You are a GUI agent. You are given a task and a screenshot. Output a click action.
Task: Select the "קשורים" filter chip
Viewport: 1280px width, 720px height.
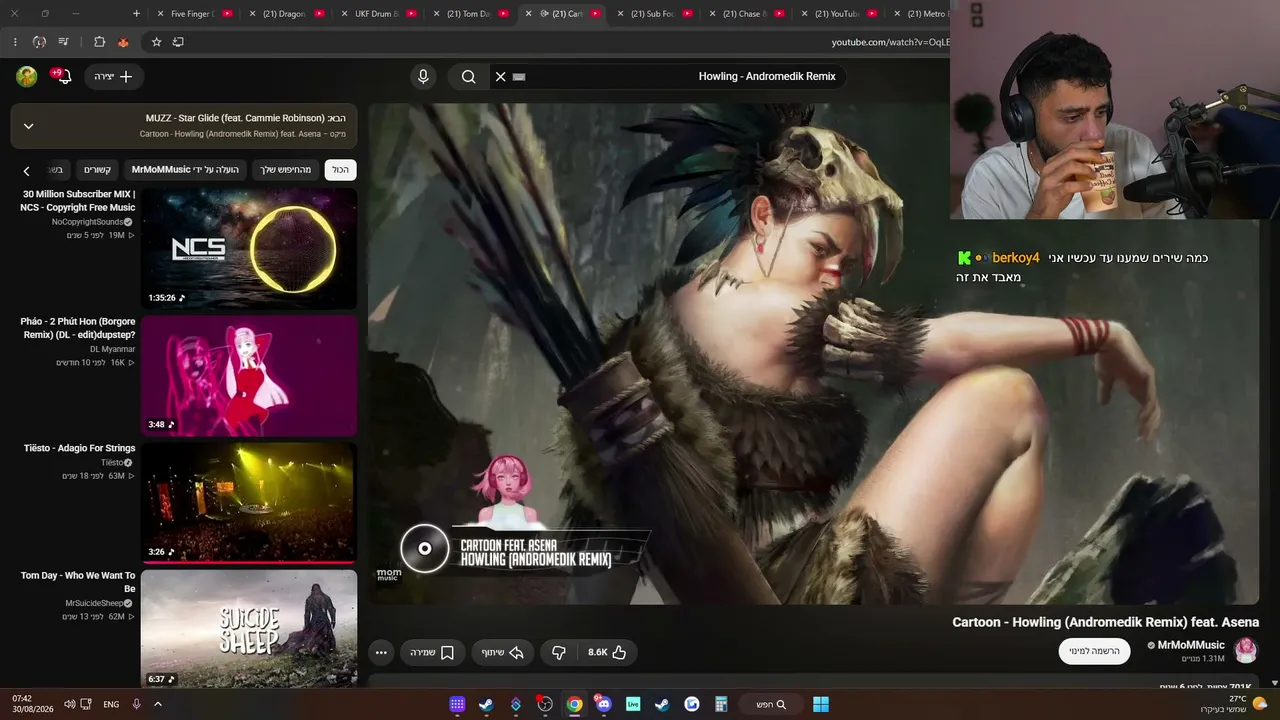point(98,170)
